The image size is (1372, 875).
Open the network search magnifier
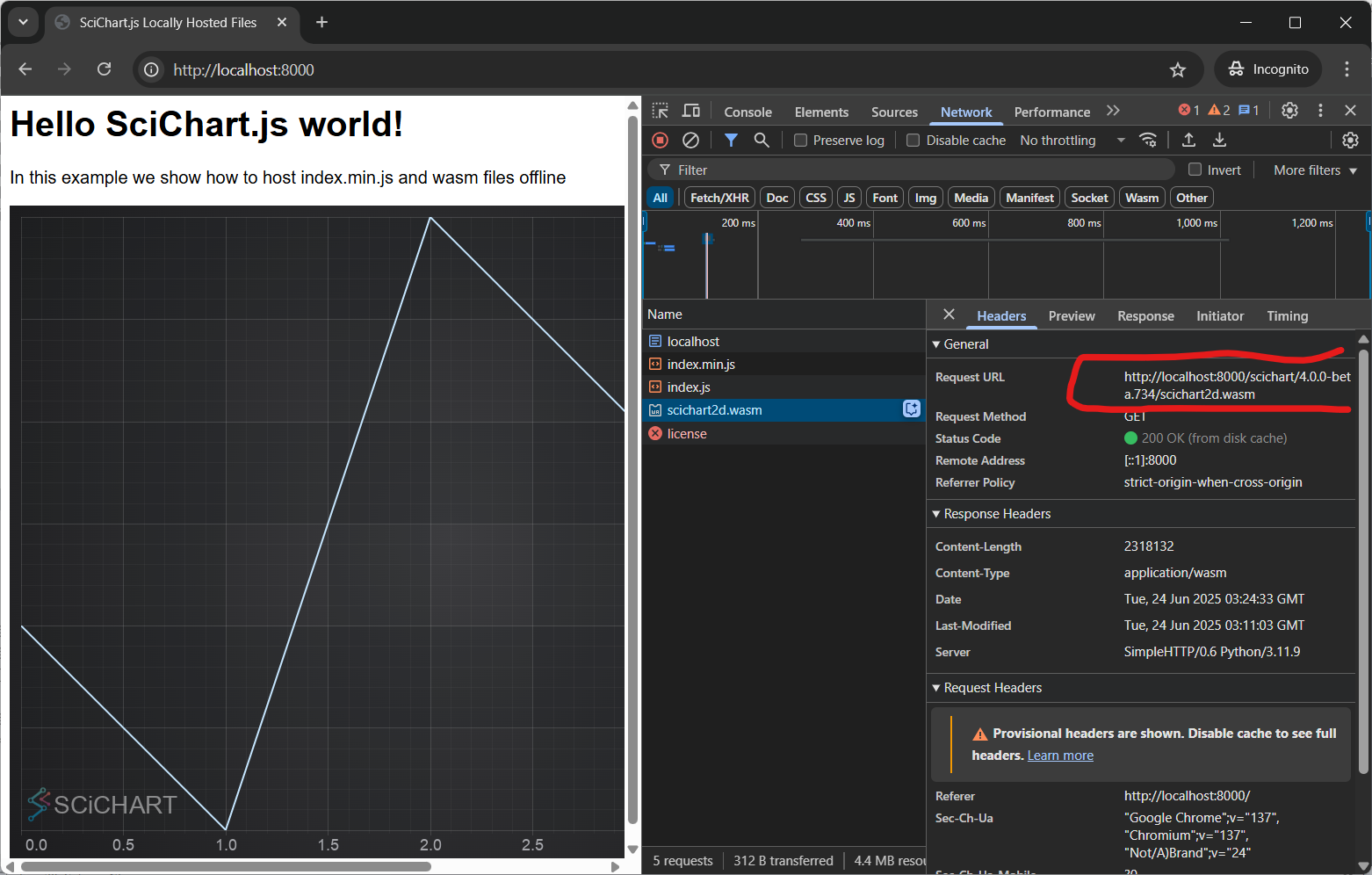pos(762,141)
